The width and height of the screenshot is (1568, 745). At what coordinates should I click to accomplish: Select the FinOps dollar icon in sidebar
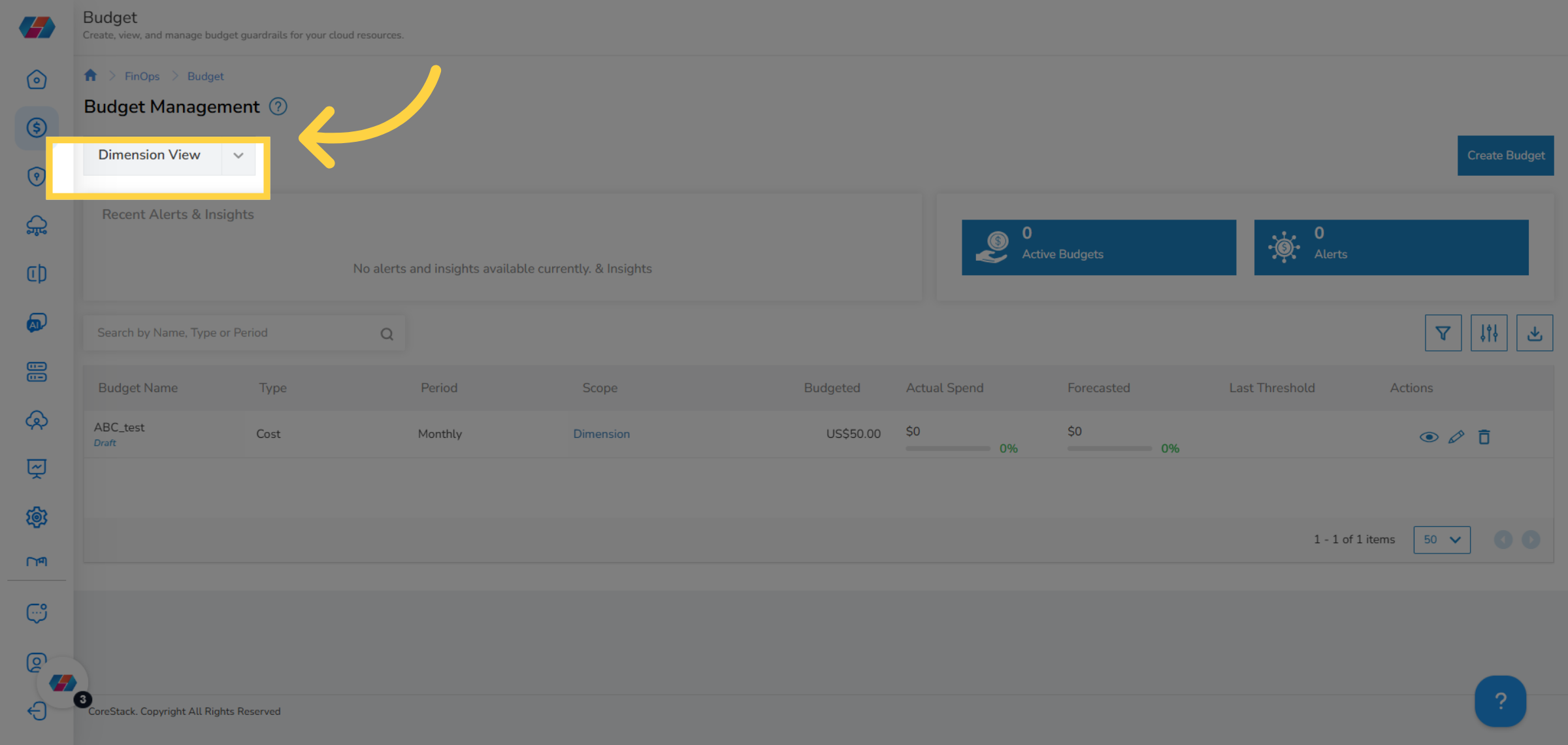pyautogui.click(x=37, y=128)
